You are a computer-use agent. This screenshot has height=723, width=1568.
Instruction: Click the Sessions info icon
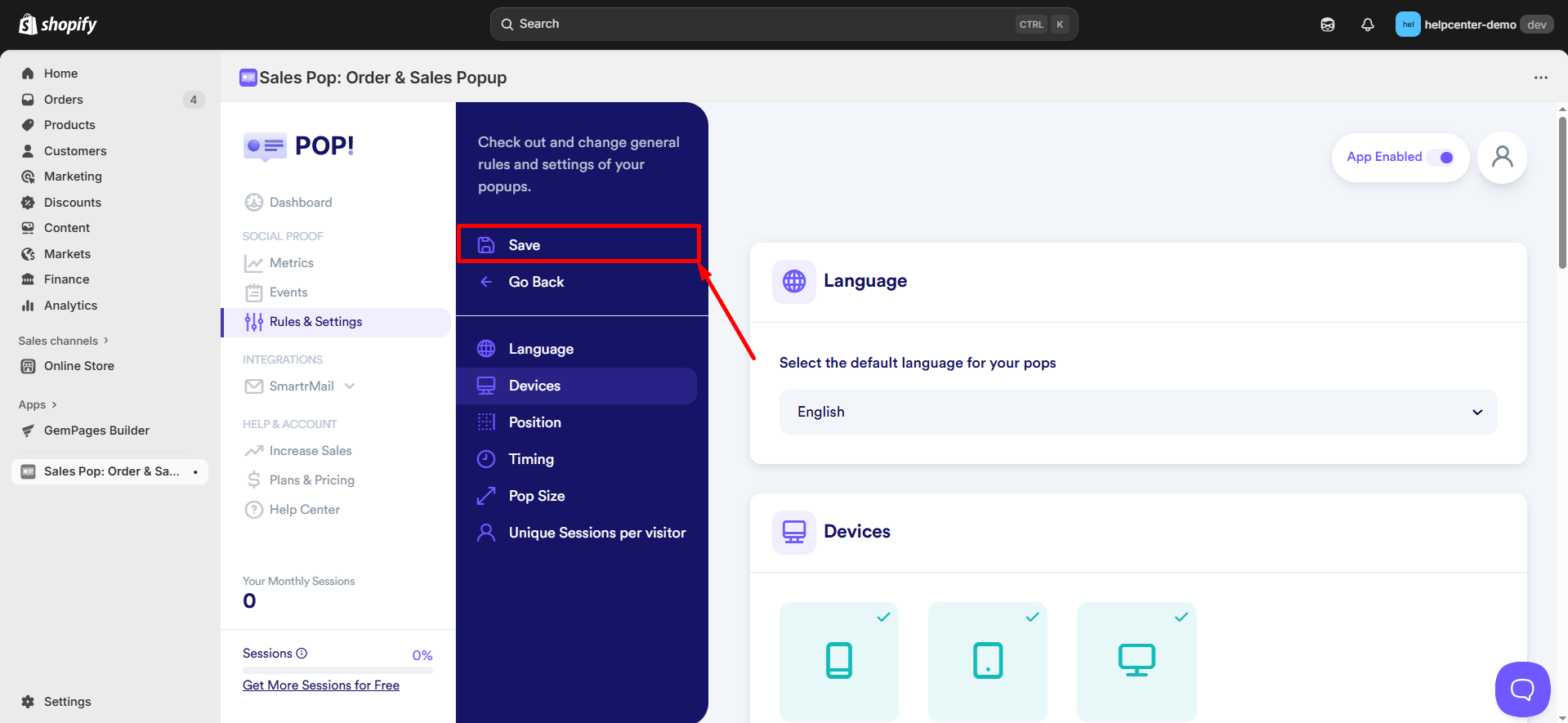click(302, 654)
